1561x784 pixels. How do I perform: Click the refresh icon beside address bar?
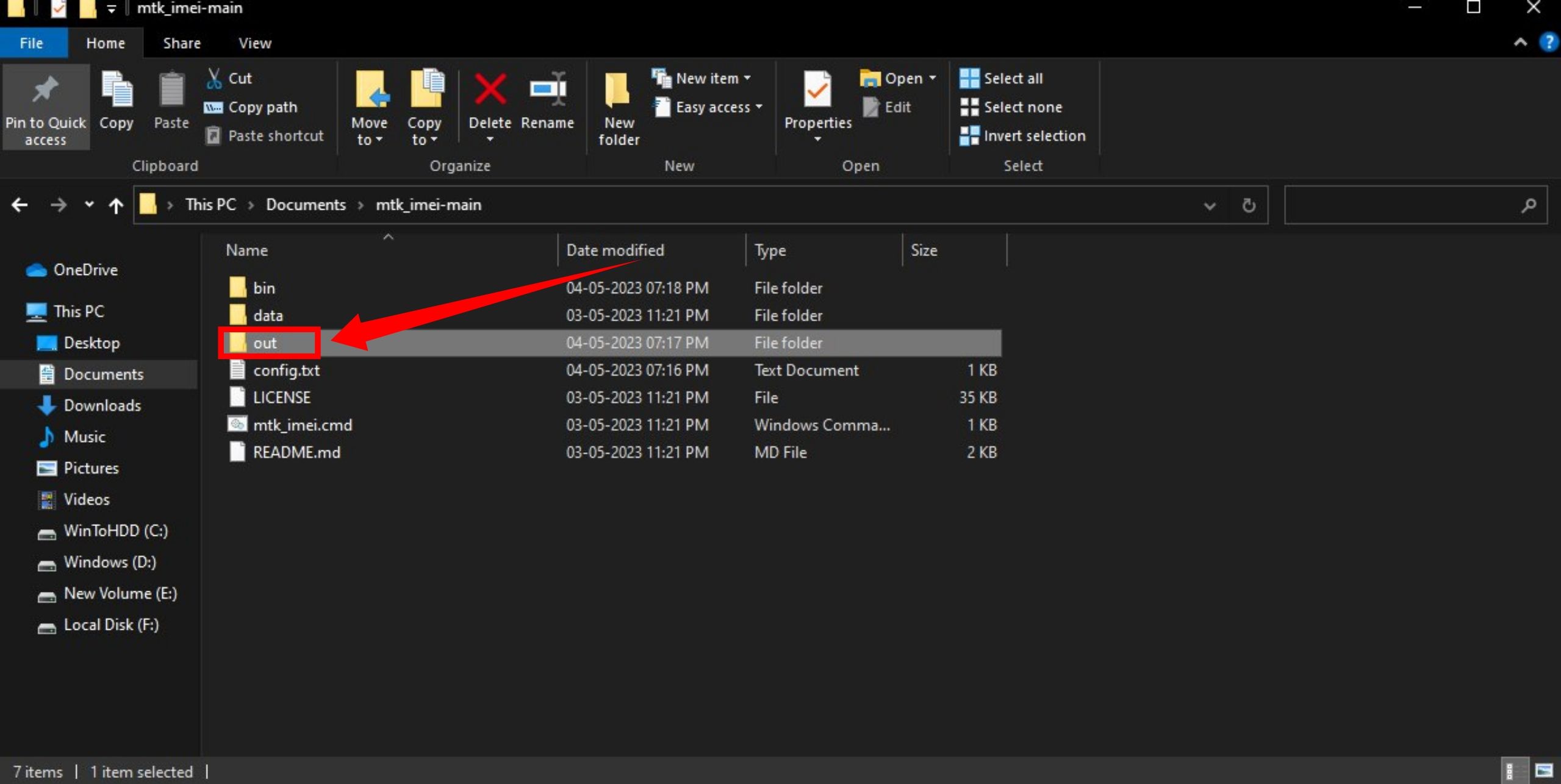(1249, 205)
